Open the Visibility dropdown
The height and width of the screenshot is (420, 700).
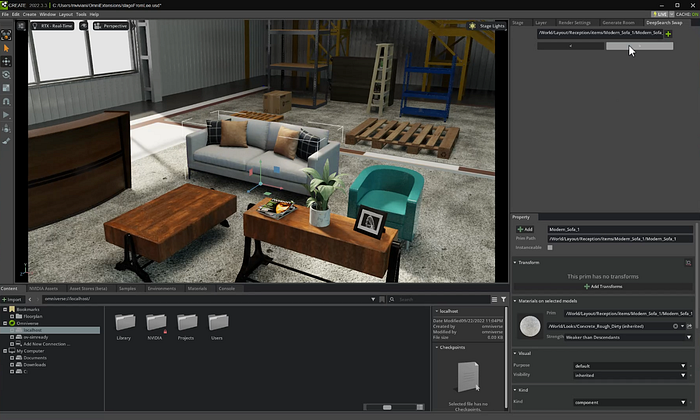(630, 375)
